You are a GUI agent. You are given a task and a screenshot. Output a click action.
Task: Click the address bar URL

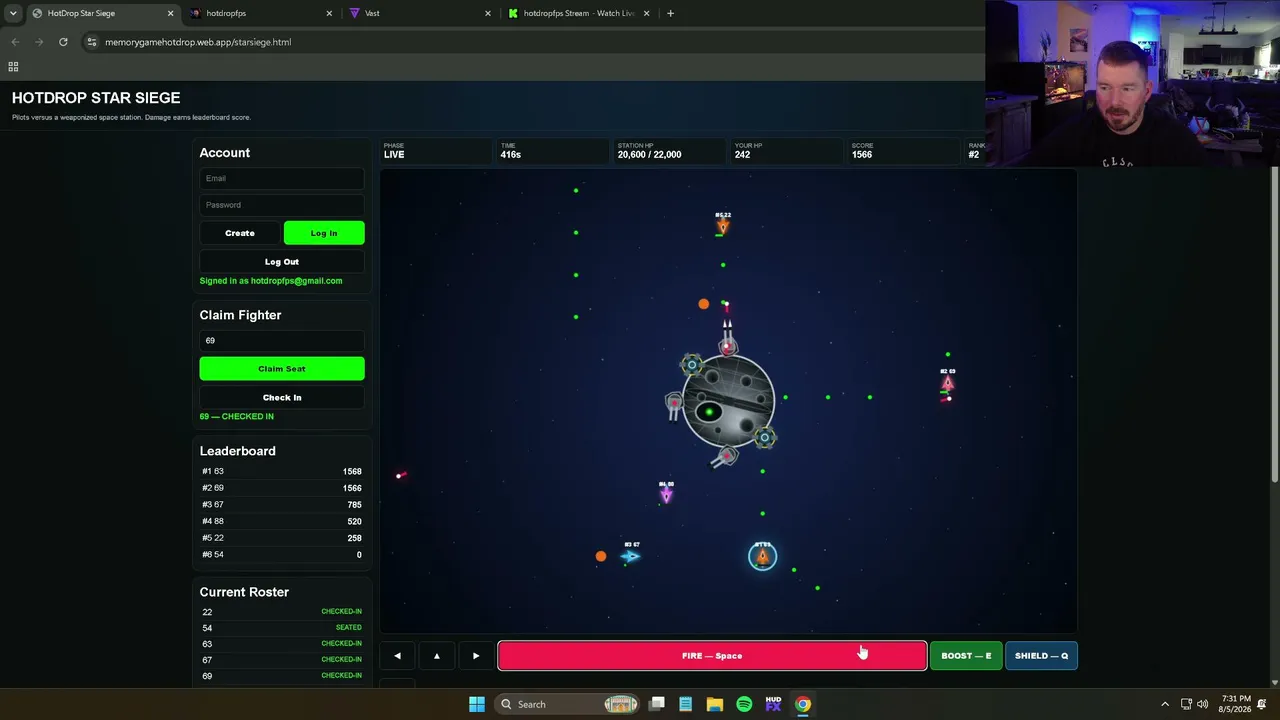(x=198, y=42)
